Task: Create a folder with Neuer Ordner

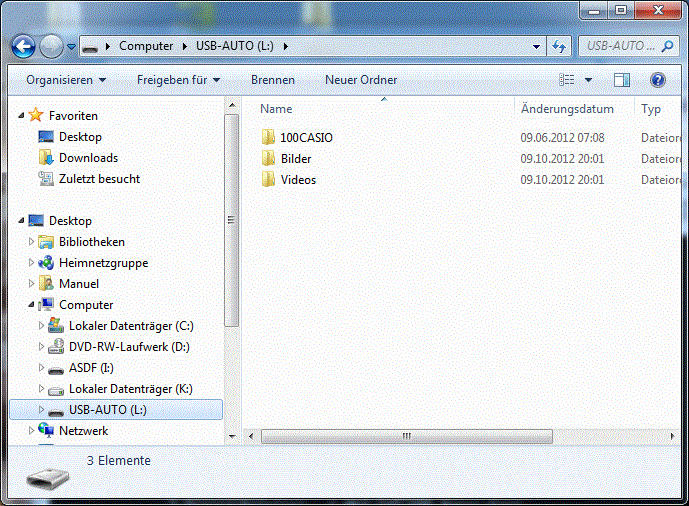Action: pyautogui.click(x=361, y=80)
